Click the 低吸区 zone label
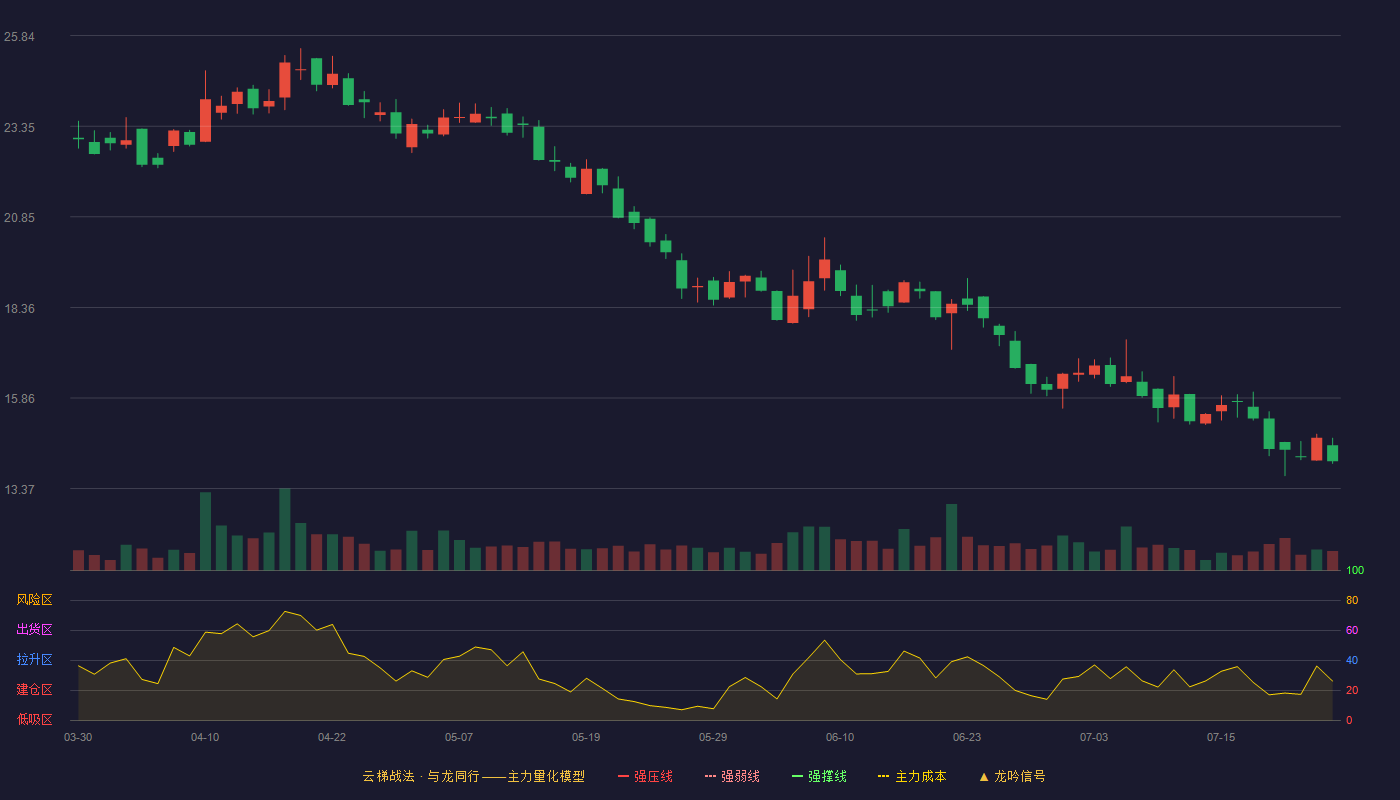The width and height of the screenshot is (1400, 800). tap(34, 720)
